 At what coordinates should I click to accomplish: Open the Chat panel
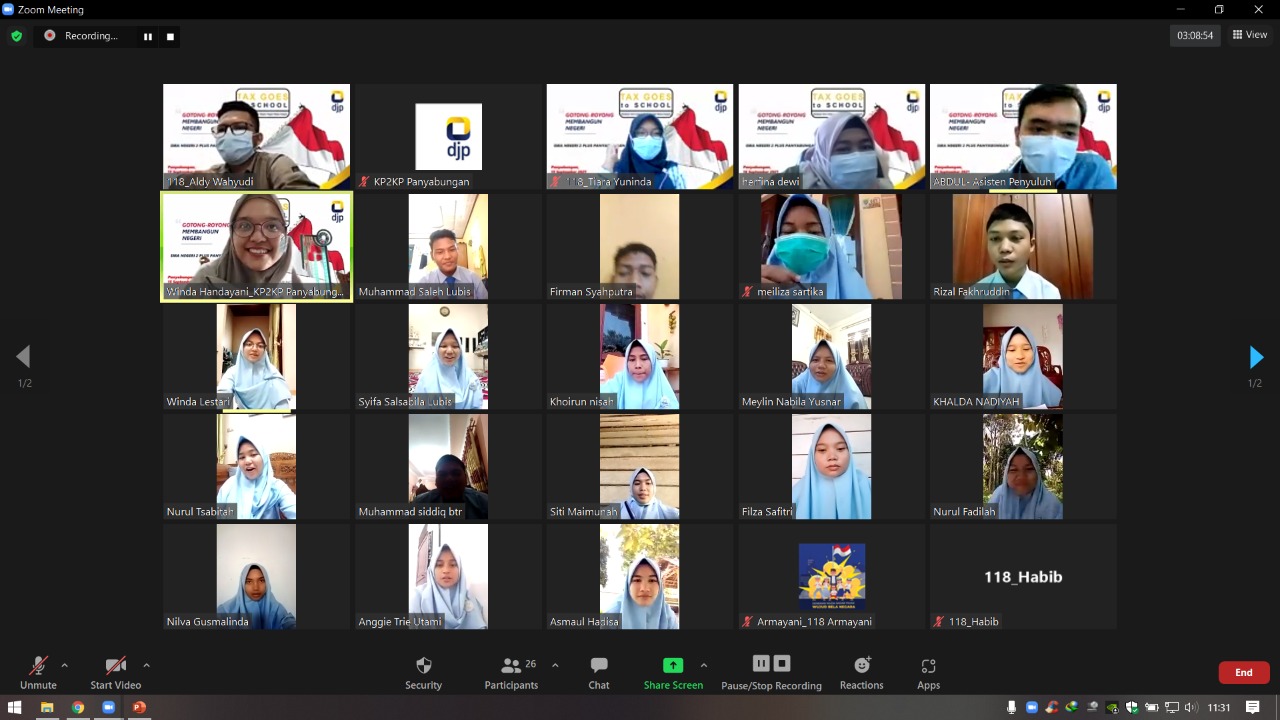(x=598, y=672)
